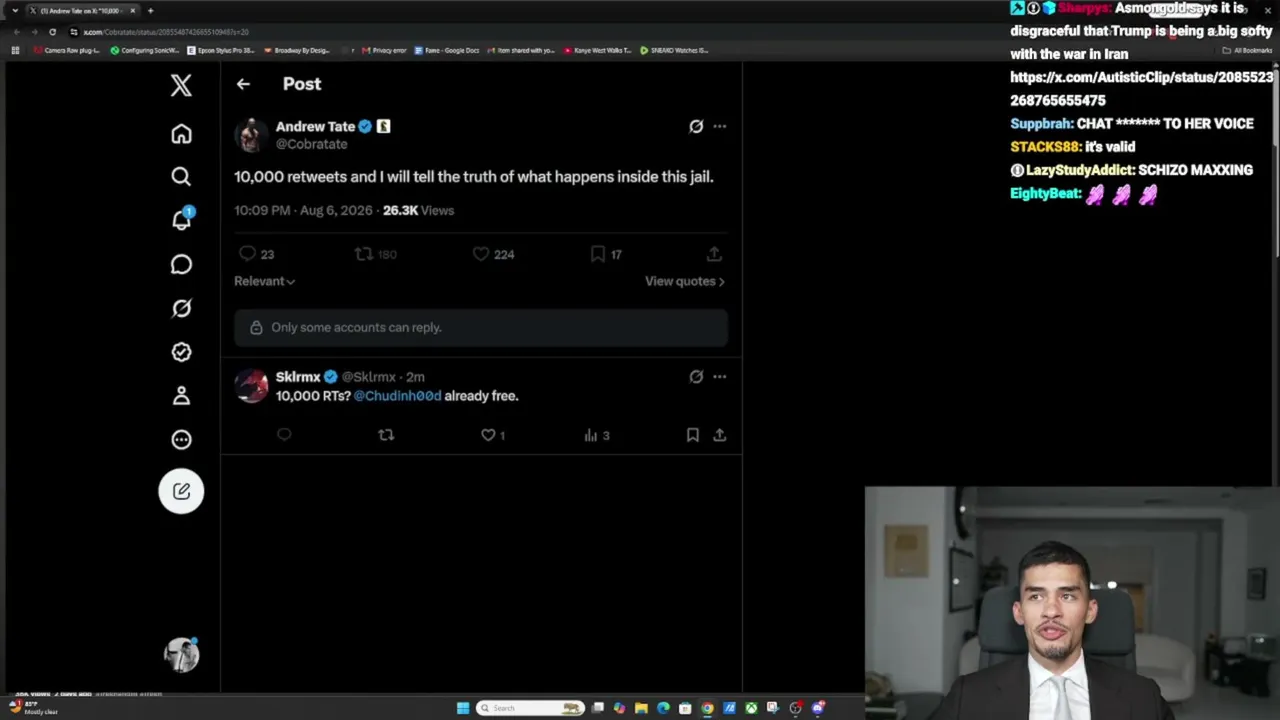1280x720 pixels.
Task: Click the round white compose post button
Action: coord(181,491)
